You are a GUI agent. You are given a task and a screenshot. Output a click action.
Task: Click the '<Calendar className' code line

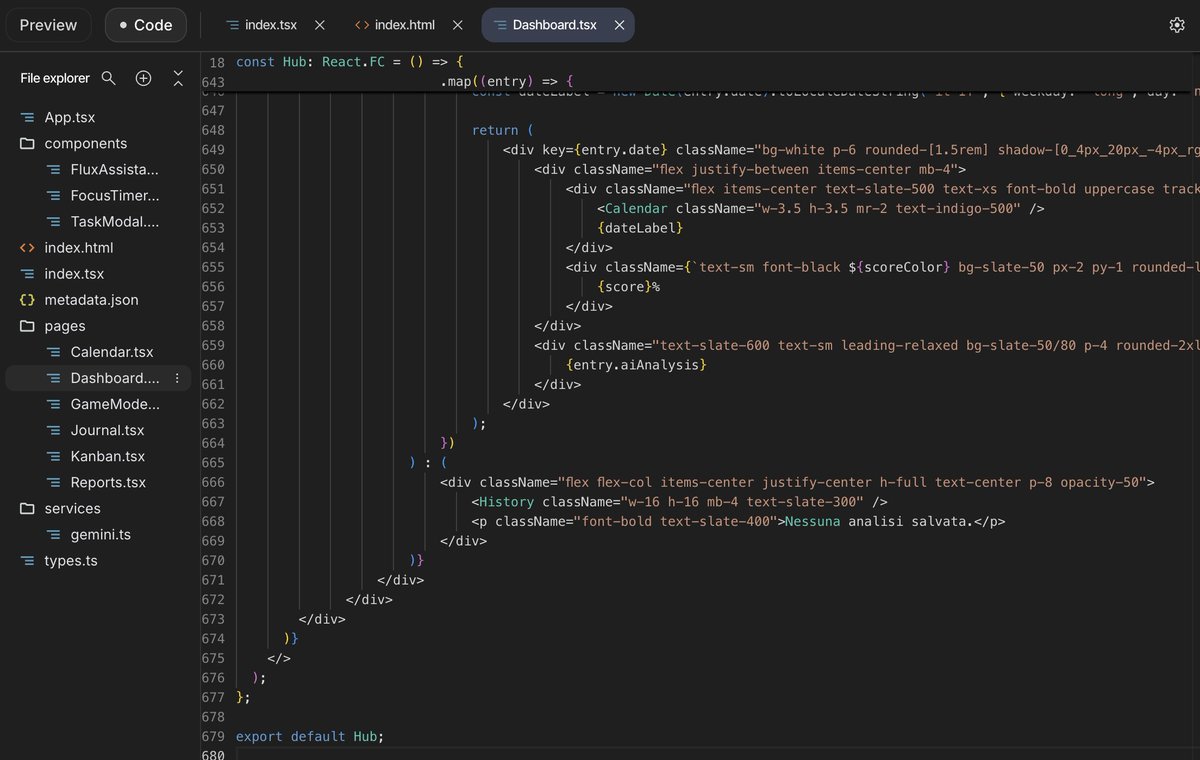coord(821,209)
